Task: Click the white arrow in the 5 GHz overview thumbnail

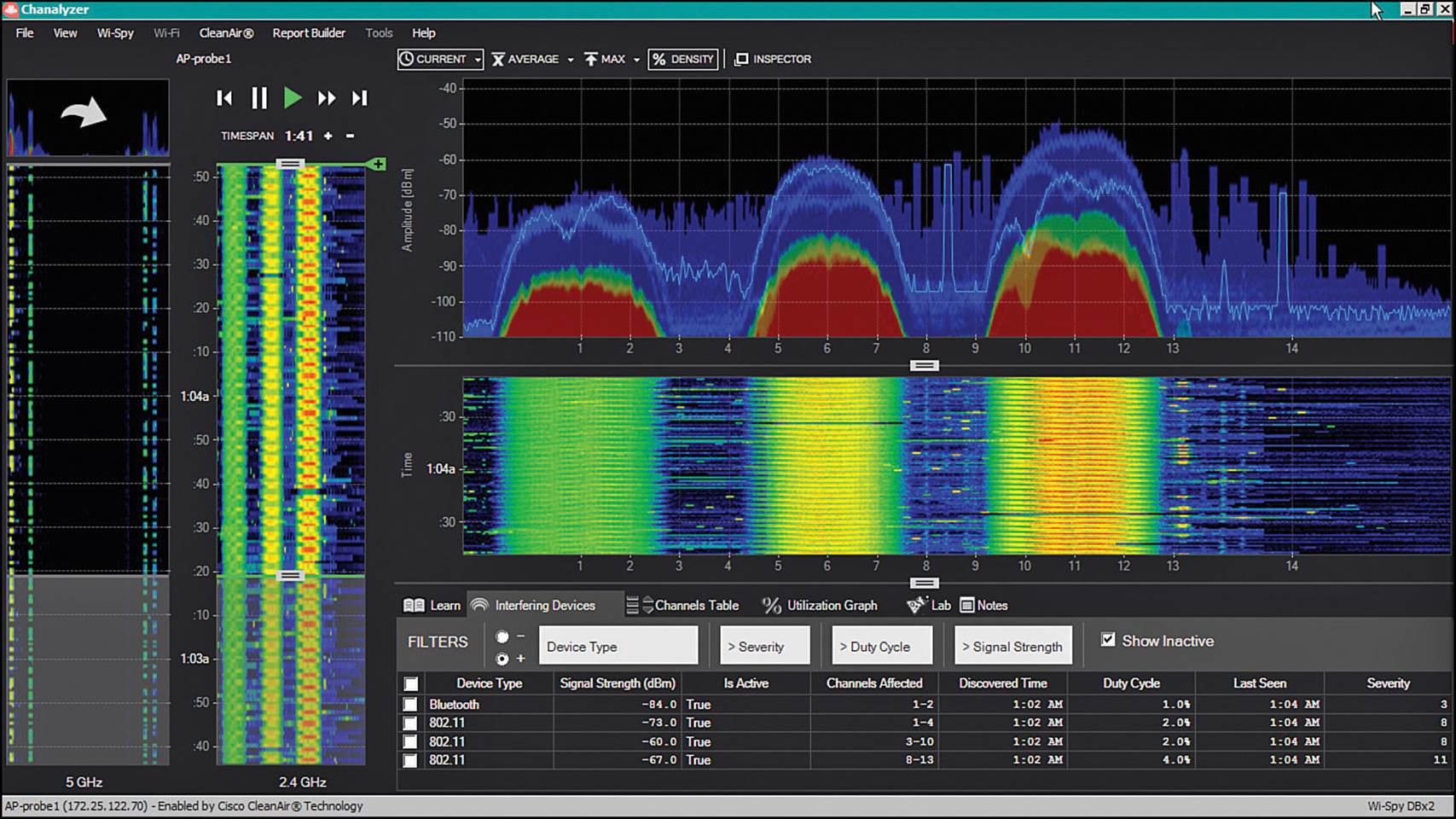Action: (84, 112)
